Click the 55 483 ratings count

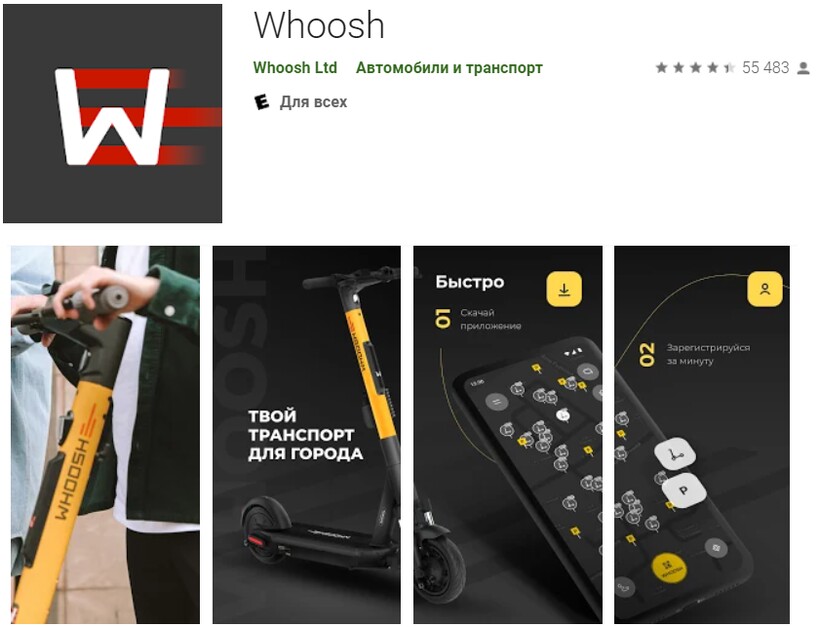click(766, 67)
